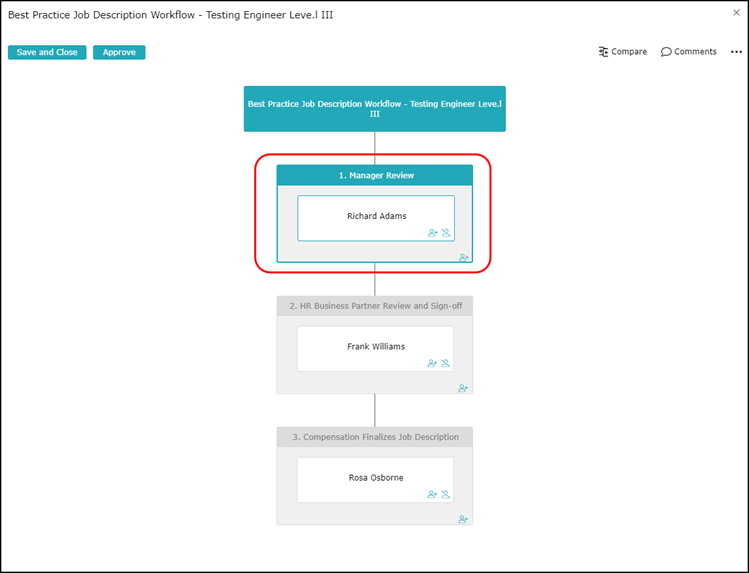Add a participant to Manager Review step

point(464,258)
